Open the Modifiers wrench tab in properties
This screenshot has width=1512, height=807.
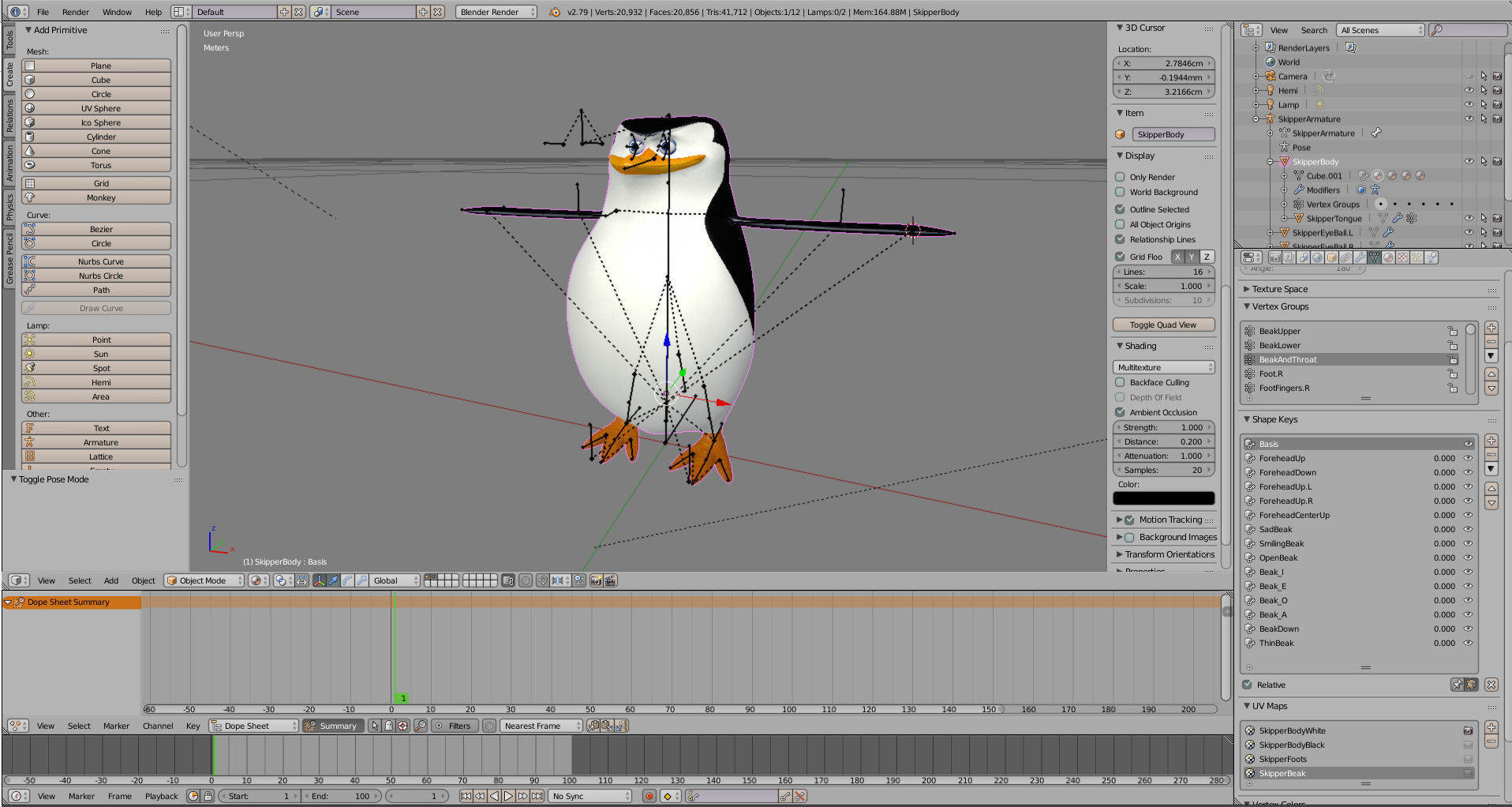[1360, 257]
